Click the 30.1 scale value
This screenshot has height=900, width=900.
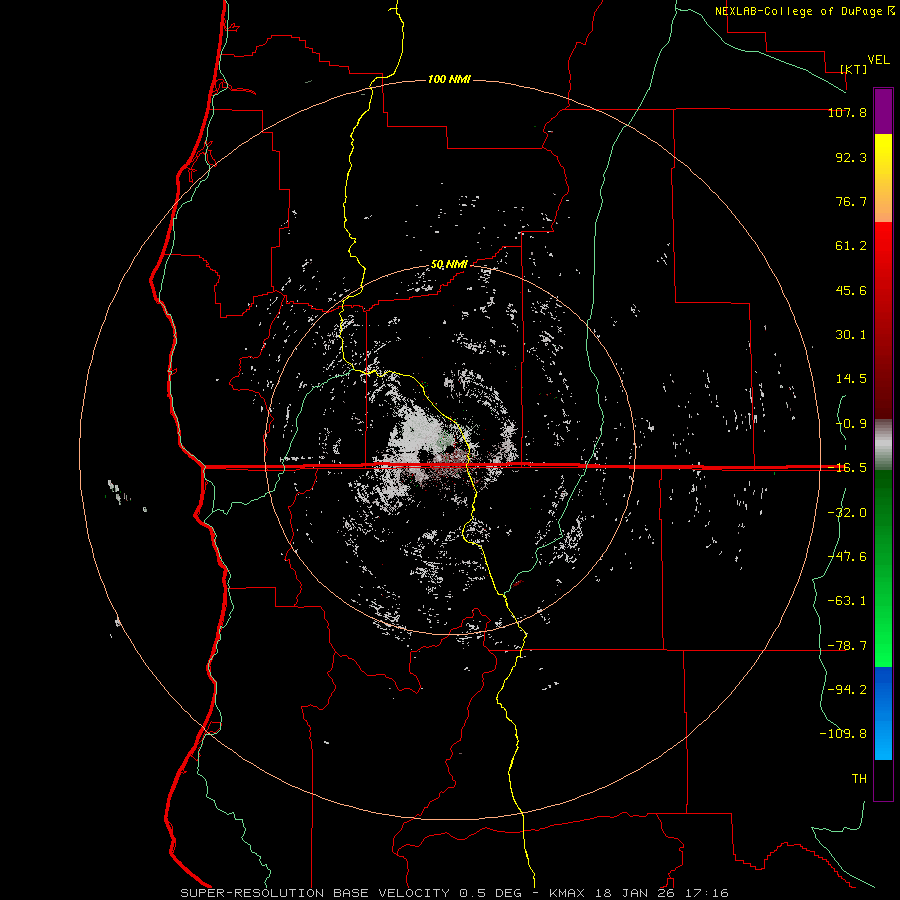[x=851, y=335]
